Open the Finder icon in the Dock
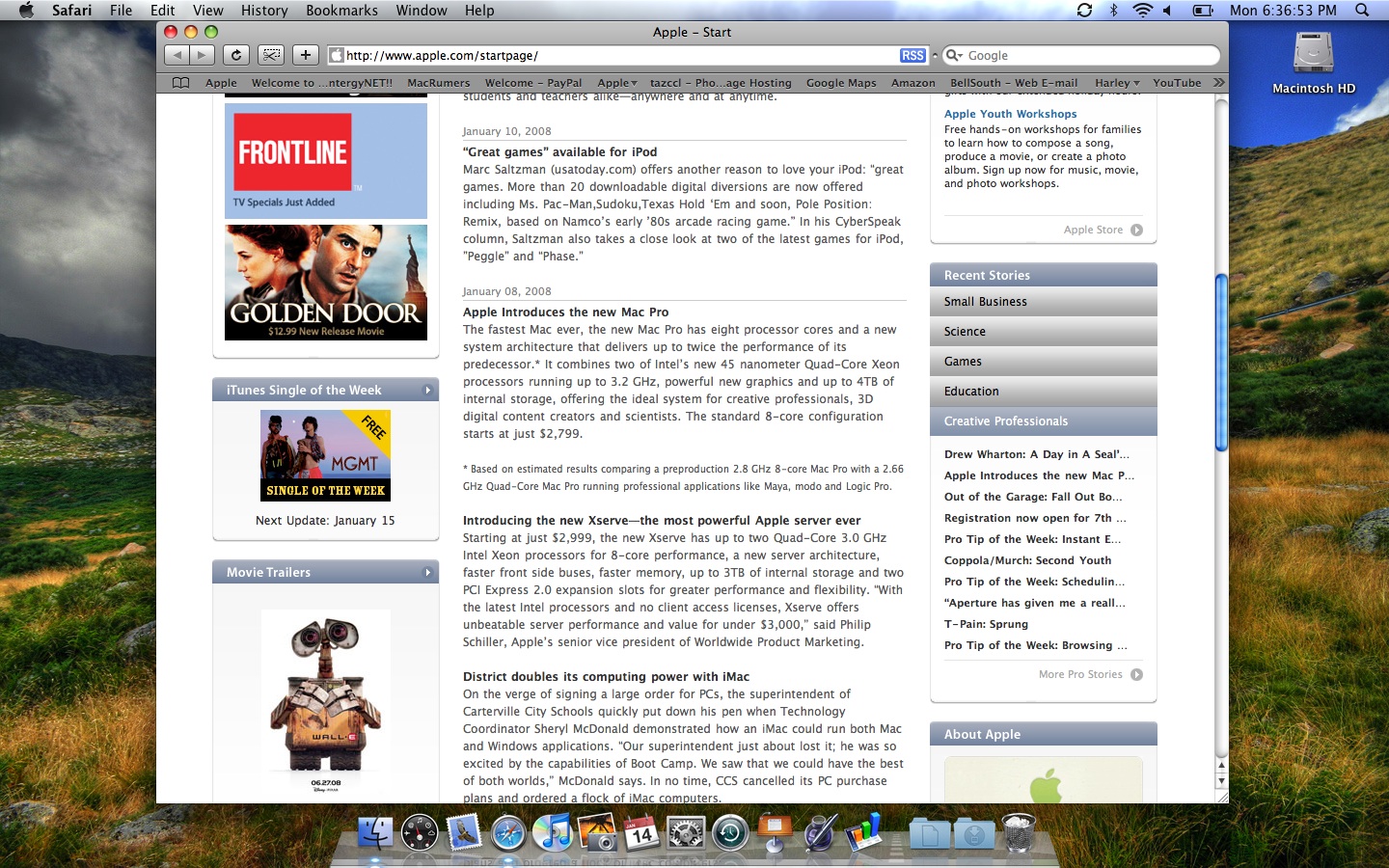The height and width of the screenshot is (868, 1389). click(375, 831)
